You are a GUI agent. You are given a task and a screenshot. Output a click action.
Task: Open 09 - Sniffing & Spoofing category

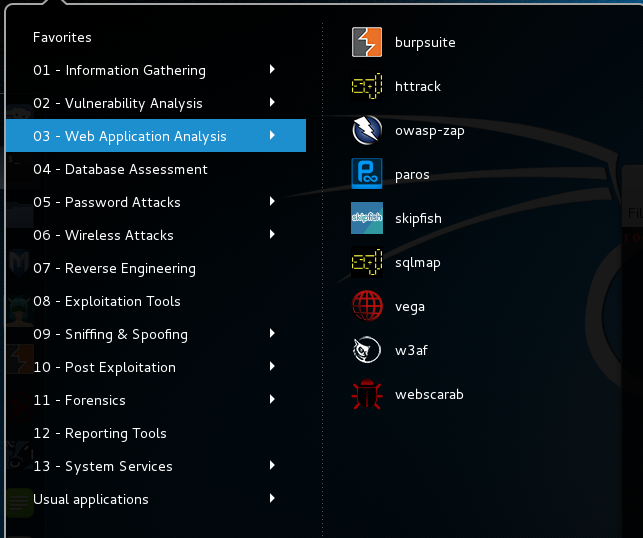[156, 334]
